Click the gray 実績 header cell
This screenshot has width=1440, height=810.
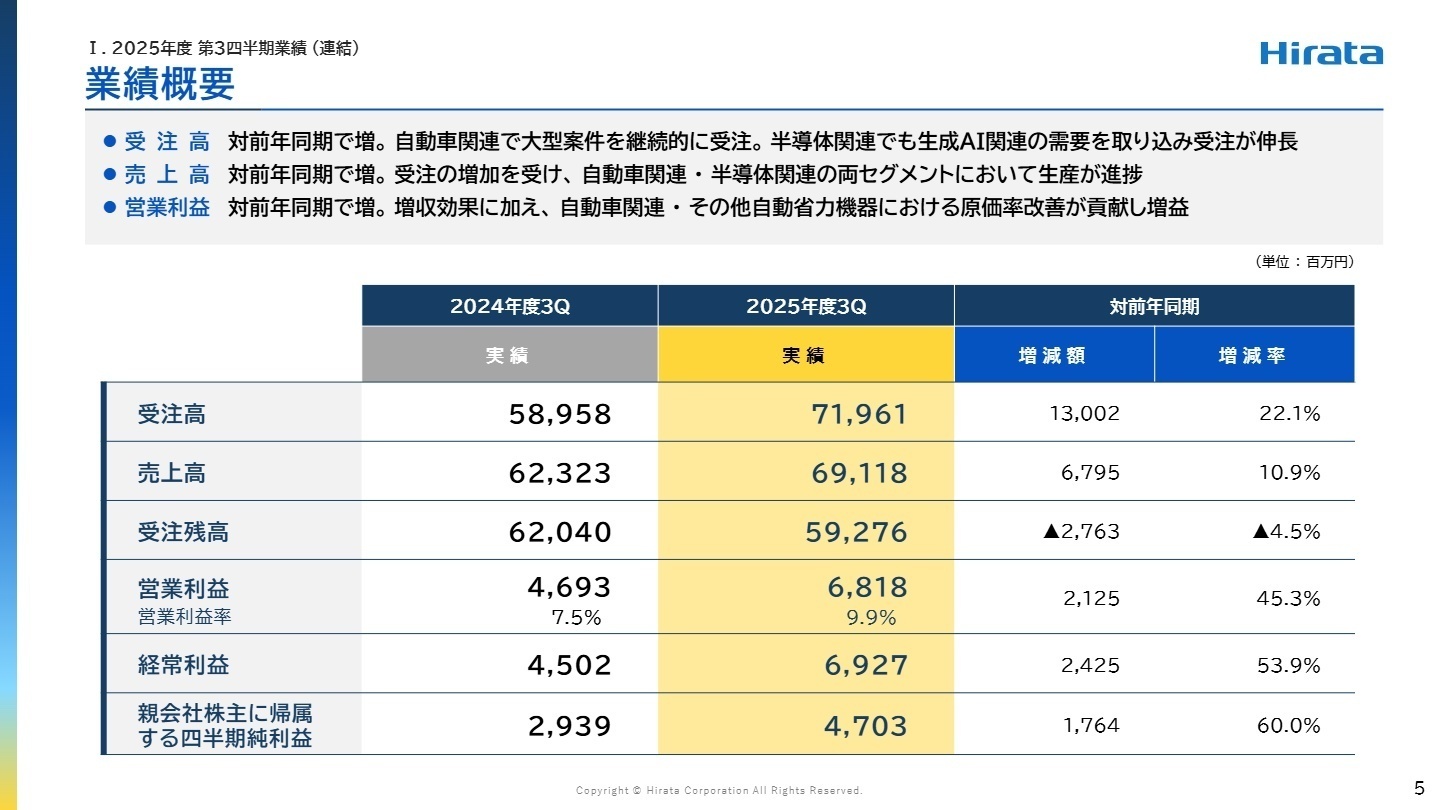508,354
